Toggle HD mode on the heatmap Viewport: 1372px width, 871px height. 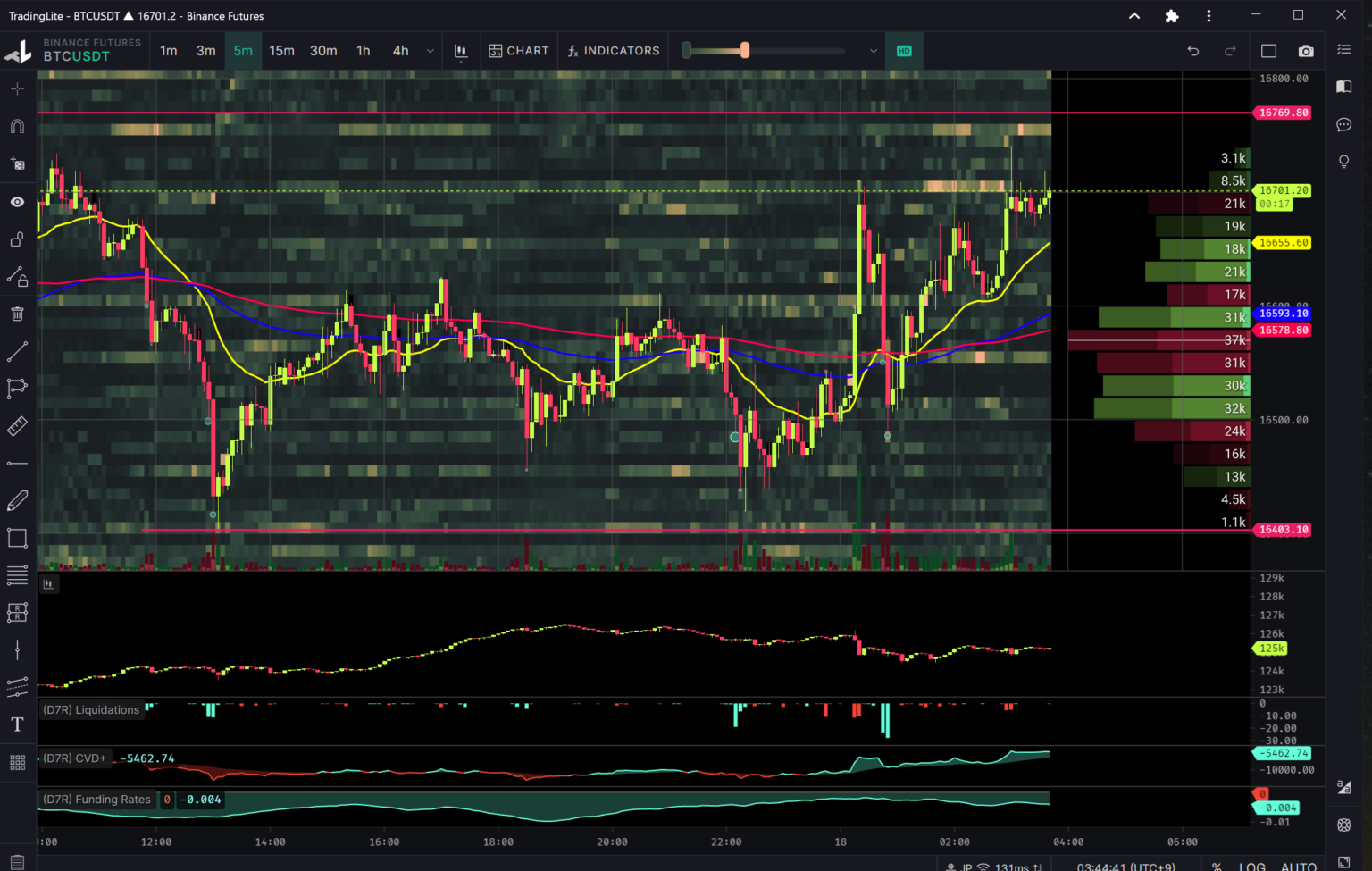[904, 51]
